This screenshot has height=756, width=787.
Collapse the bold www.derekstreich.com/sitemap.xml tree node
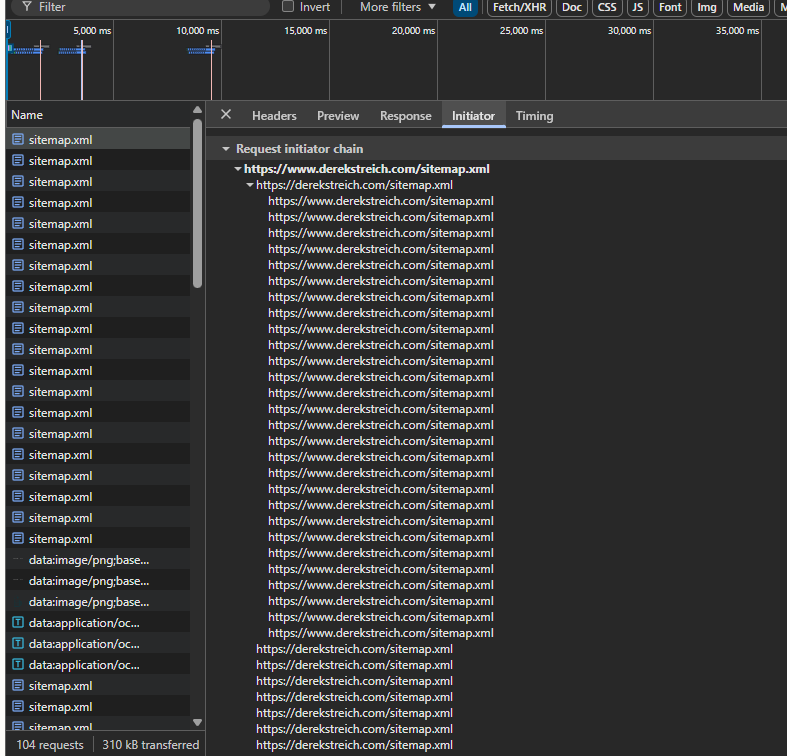[x=238, y=169]
